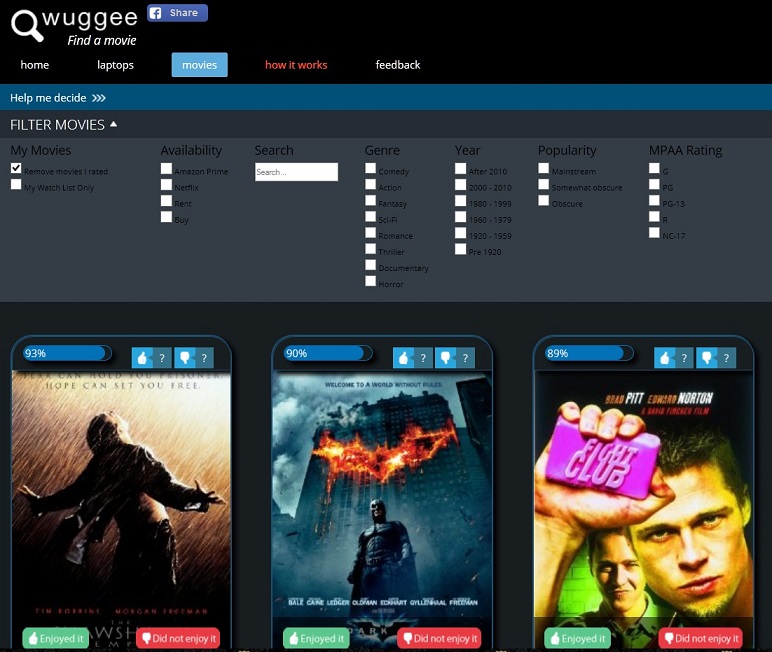This screenshot has height=652, width=772.
Task: Filter by G rating
Action: (654, 168)
